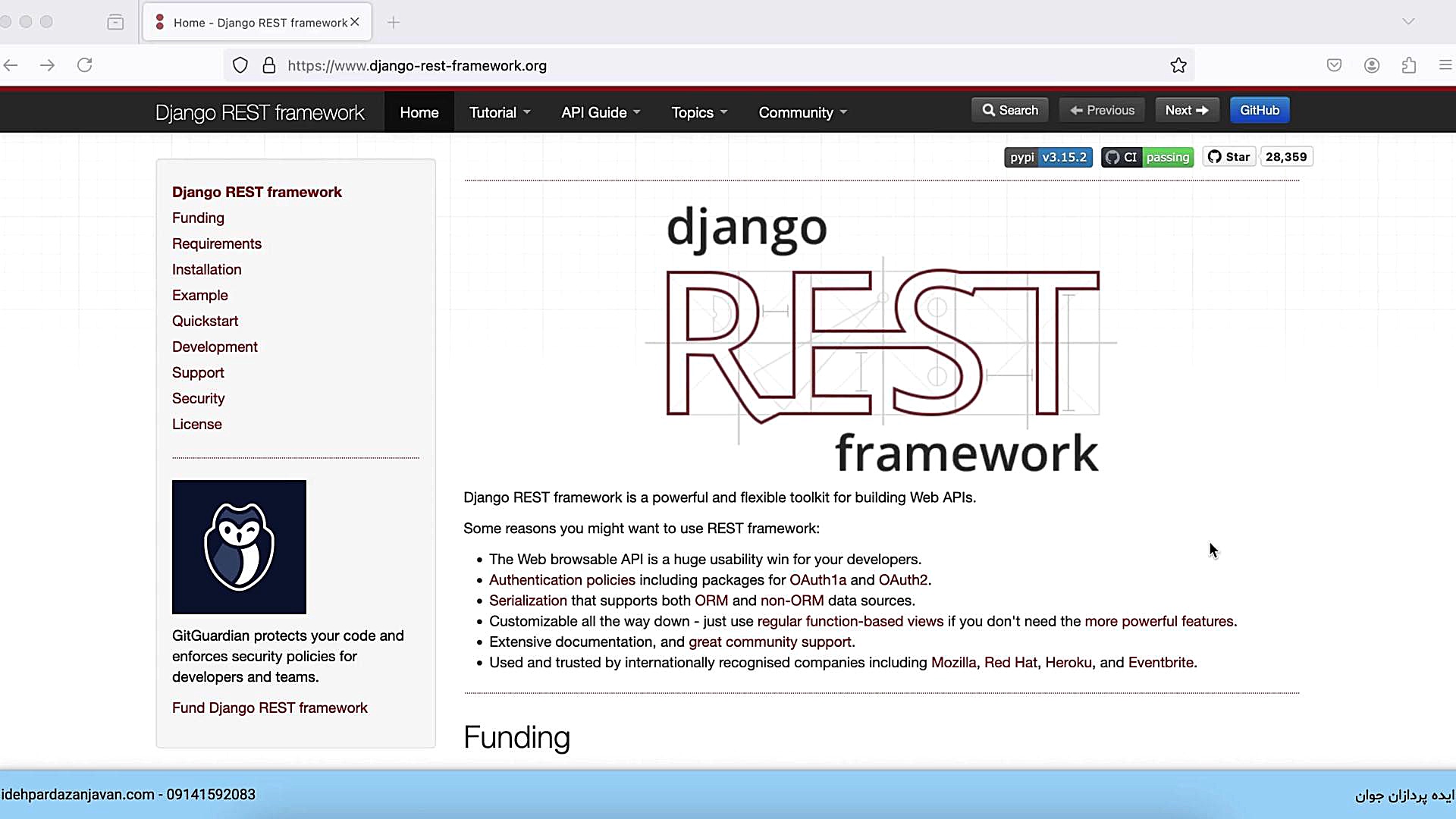Open the OAuth1a link
This screenshot has width=1456, height=819.
[817, 579]
